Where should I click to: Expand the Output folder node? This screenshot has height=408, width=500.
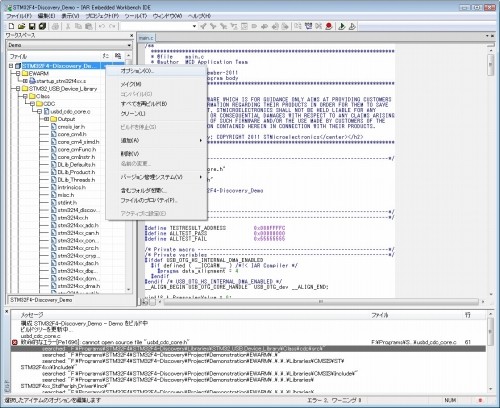coord(46,119)
